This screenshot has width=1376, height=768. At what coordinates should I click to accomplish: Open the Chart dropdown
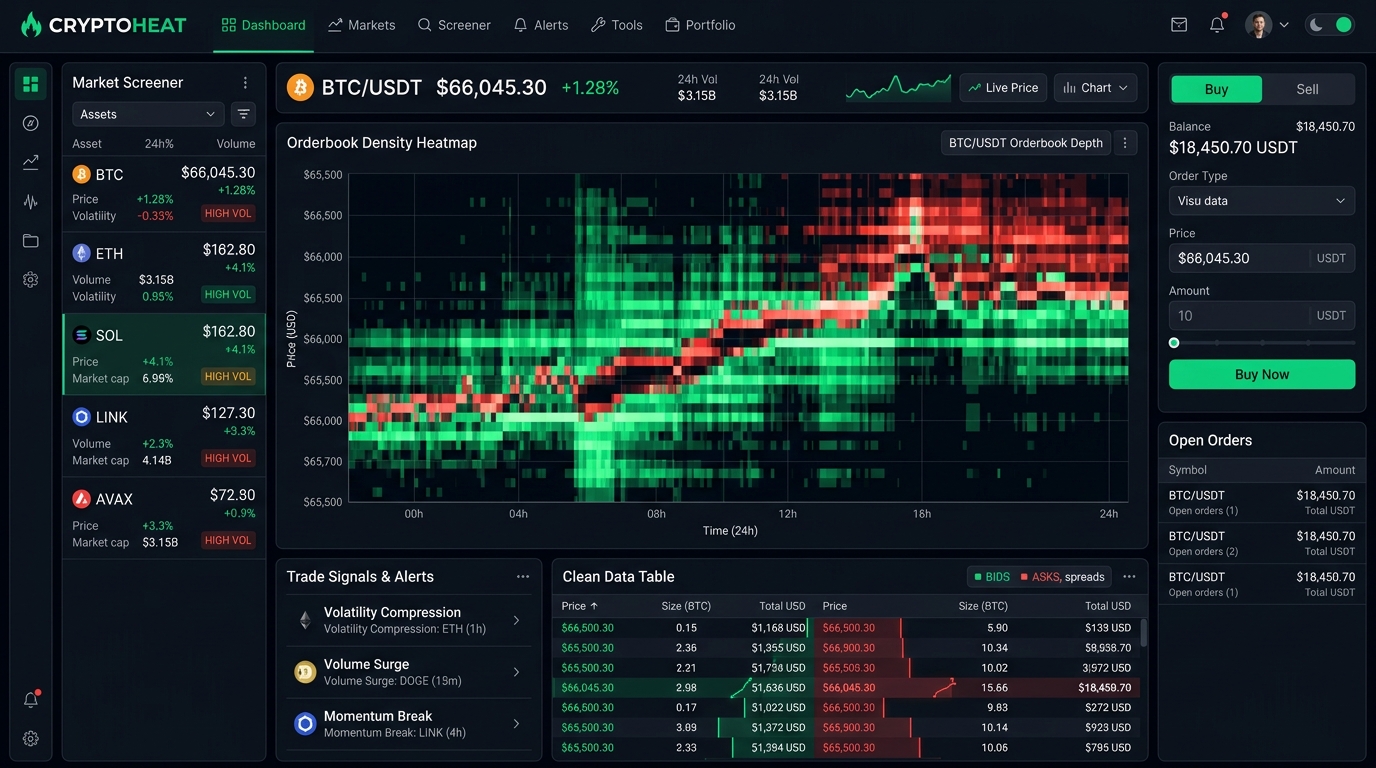(1095, 88)
